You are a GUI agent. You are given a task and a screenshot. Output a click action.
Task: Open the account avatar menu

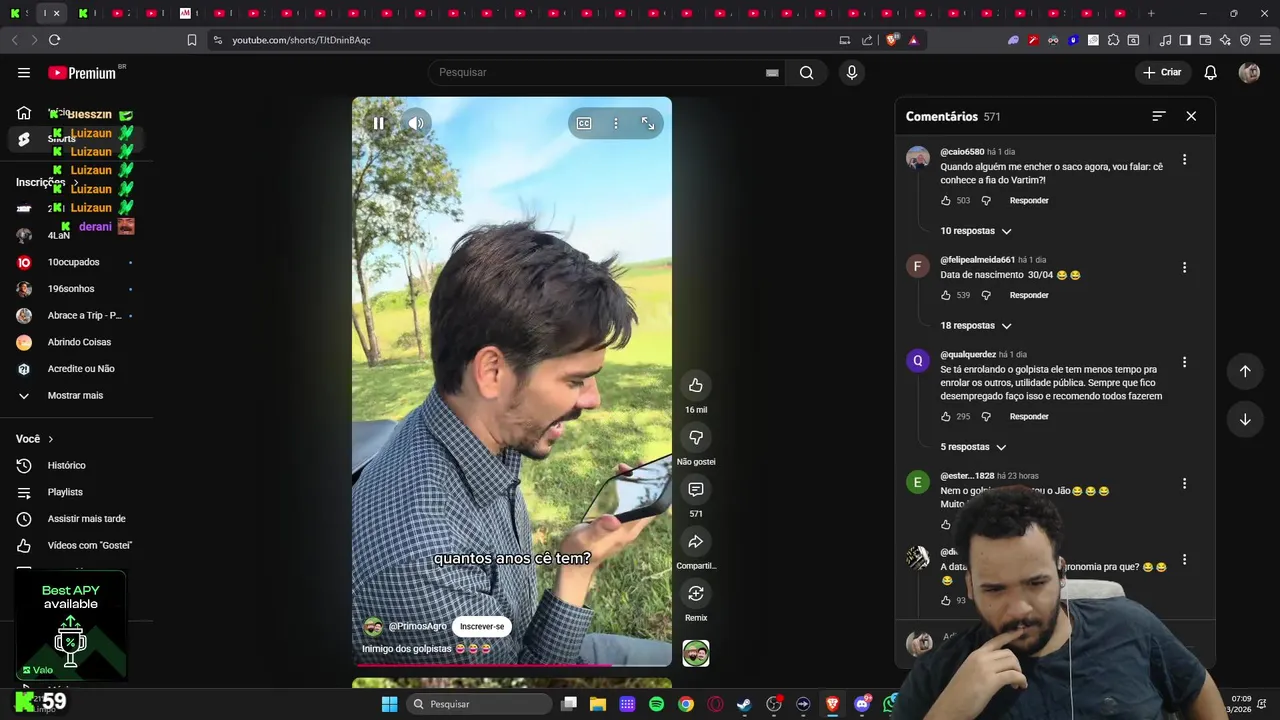[x=1249, y=73]
